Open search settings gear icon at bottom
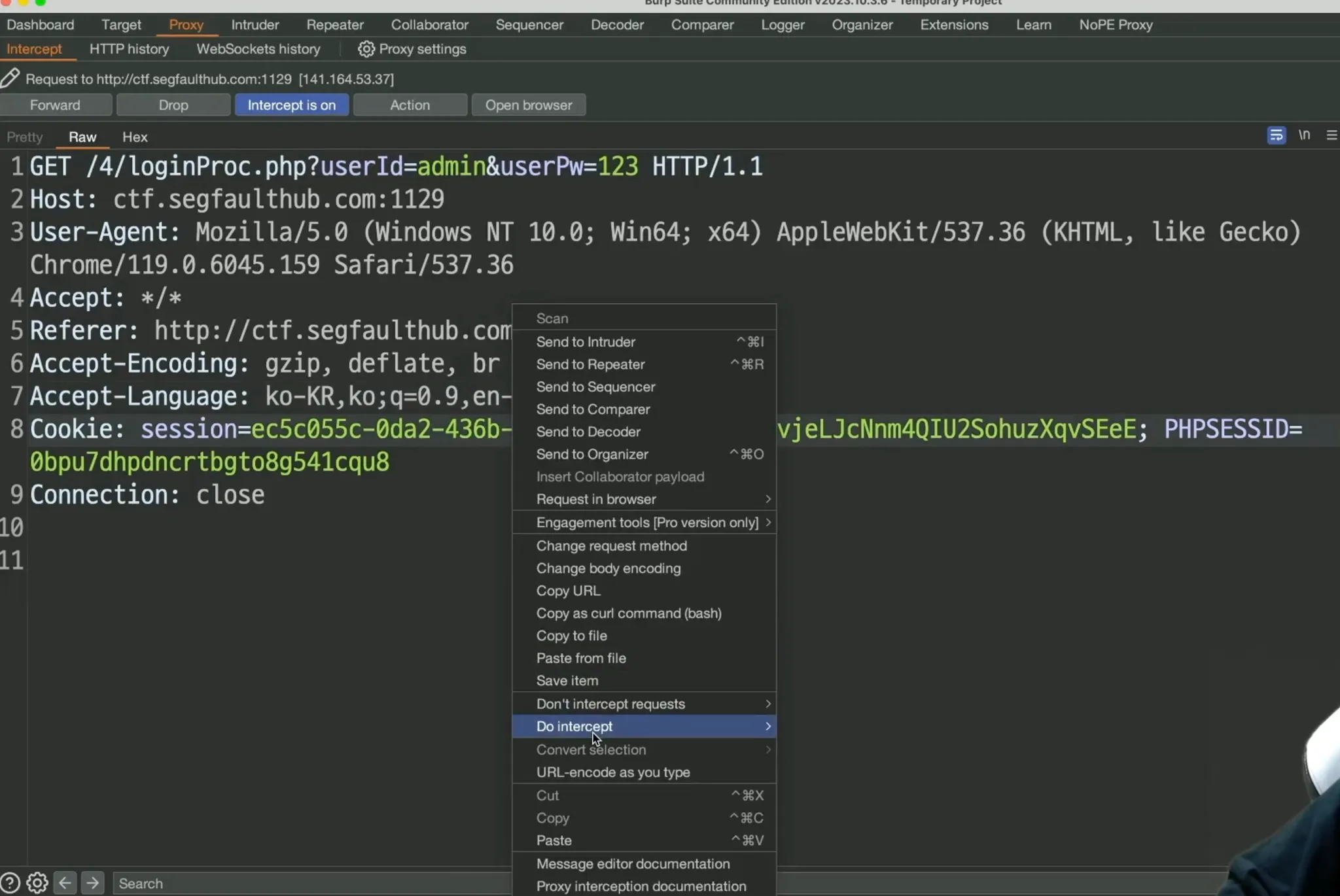1340x896 pixels. [x=37, y=883]
